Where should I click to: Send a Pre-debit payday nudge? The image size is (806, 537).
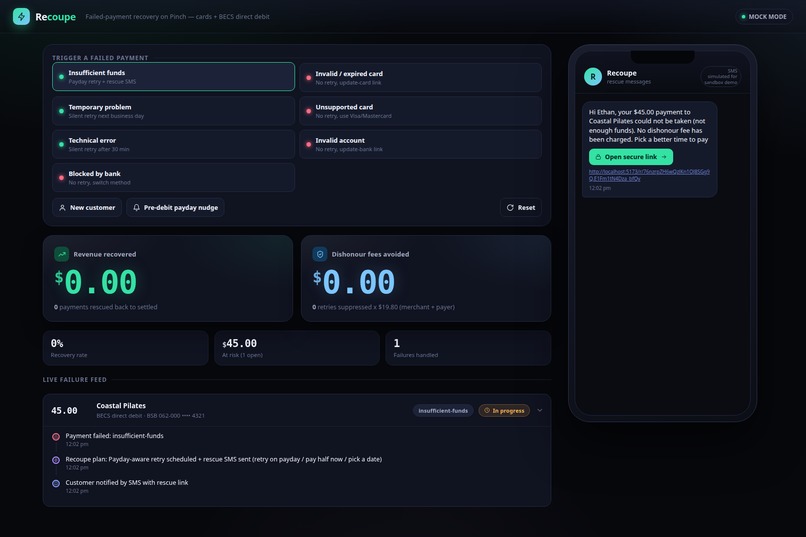point(175,208)
